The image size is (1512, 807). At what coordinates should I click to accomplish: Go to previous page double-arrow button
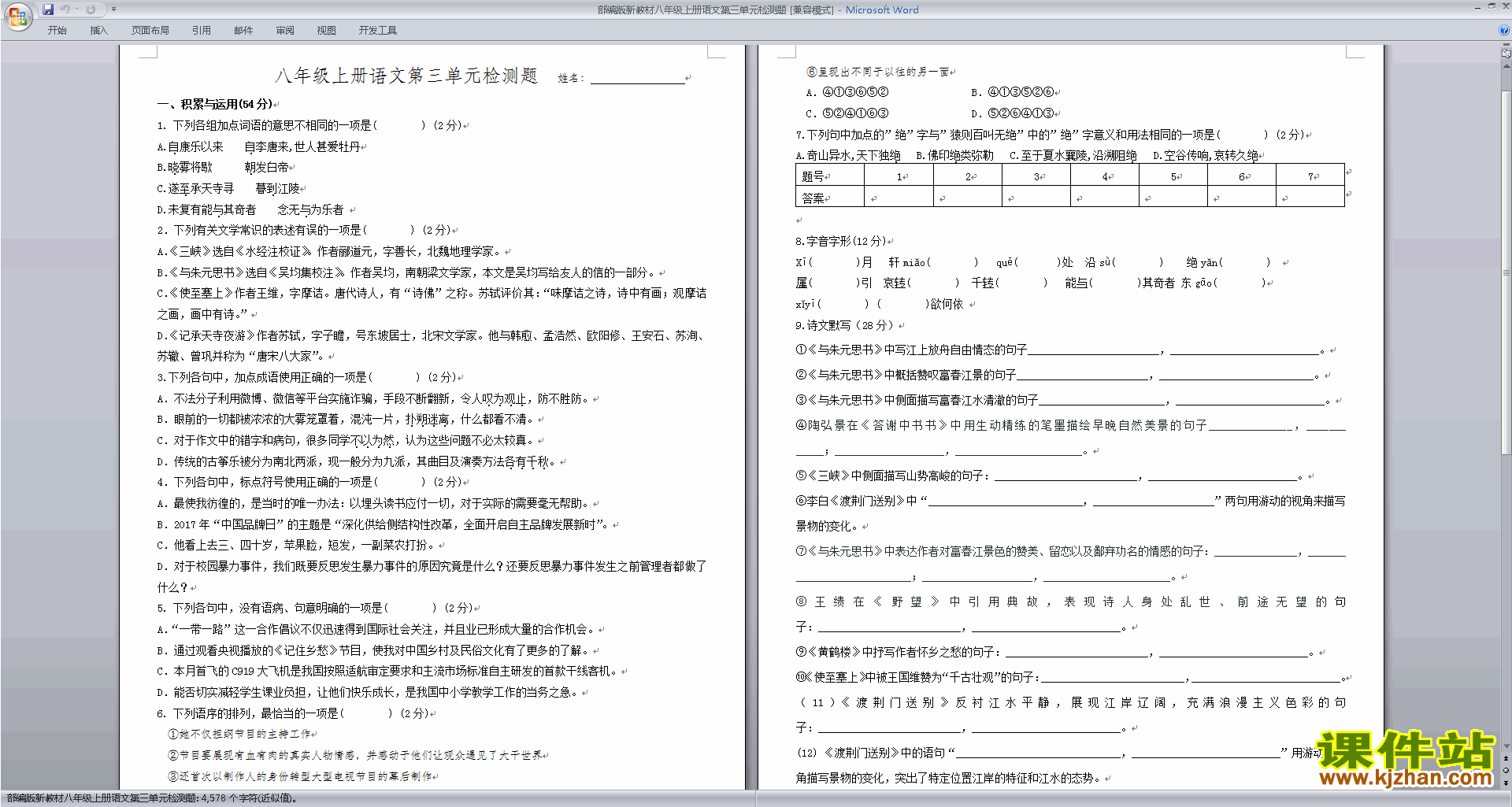(x=1506, y=757)
